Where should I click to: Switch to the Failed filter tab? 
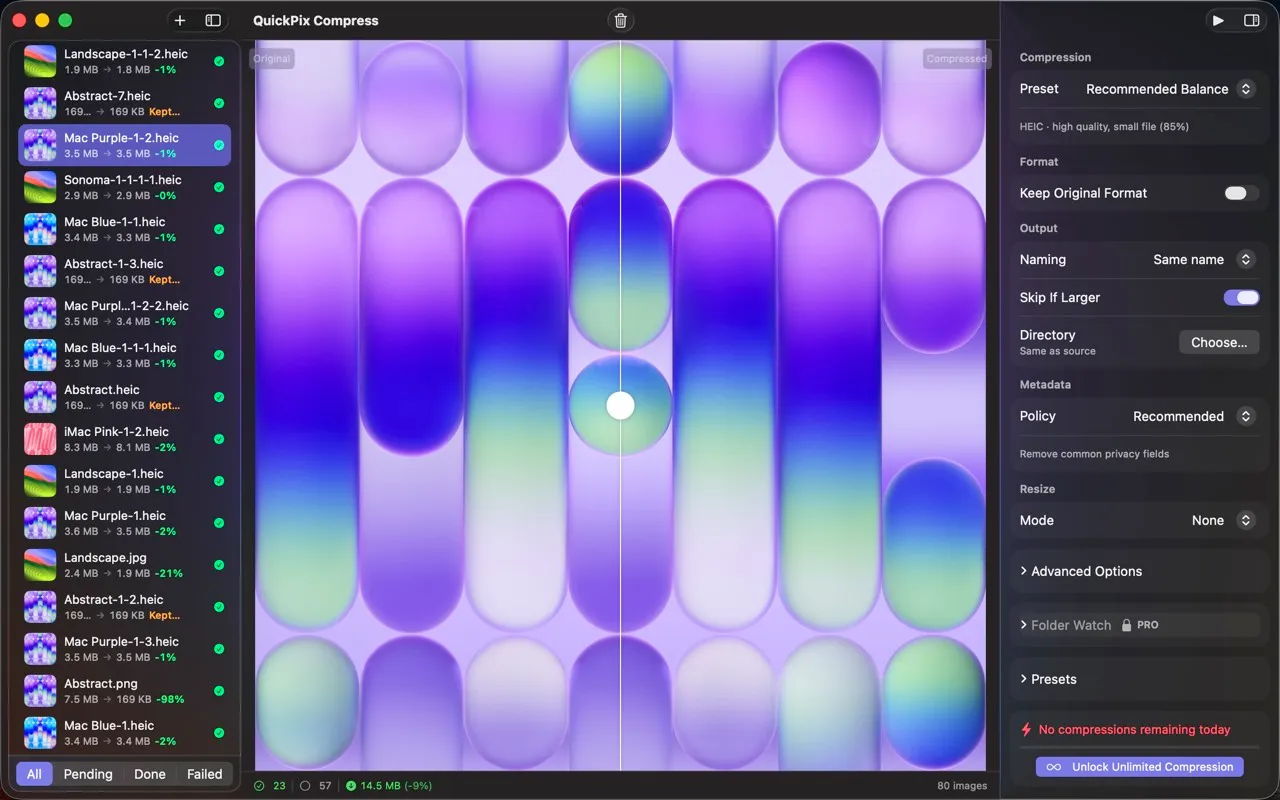[205, 774]
